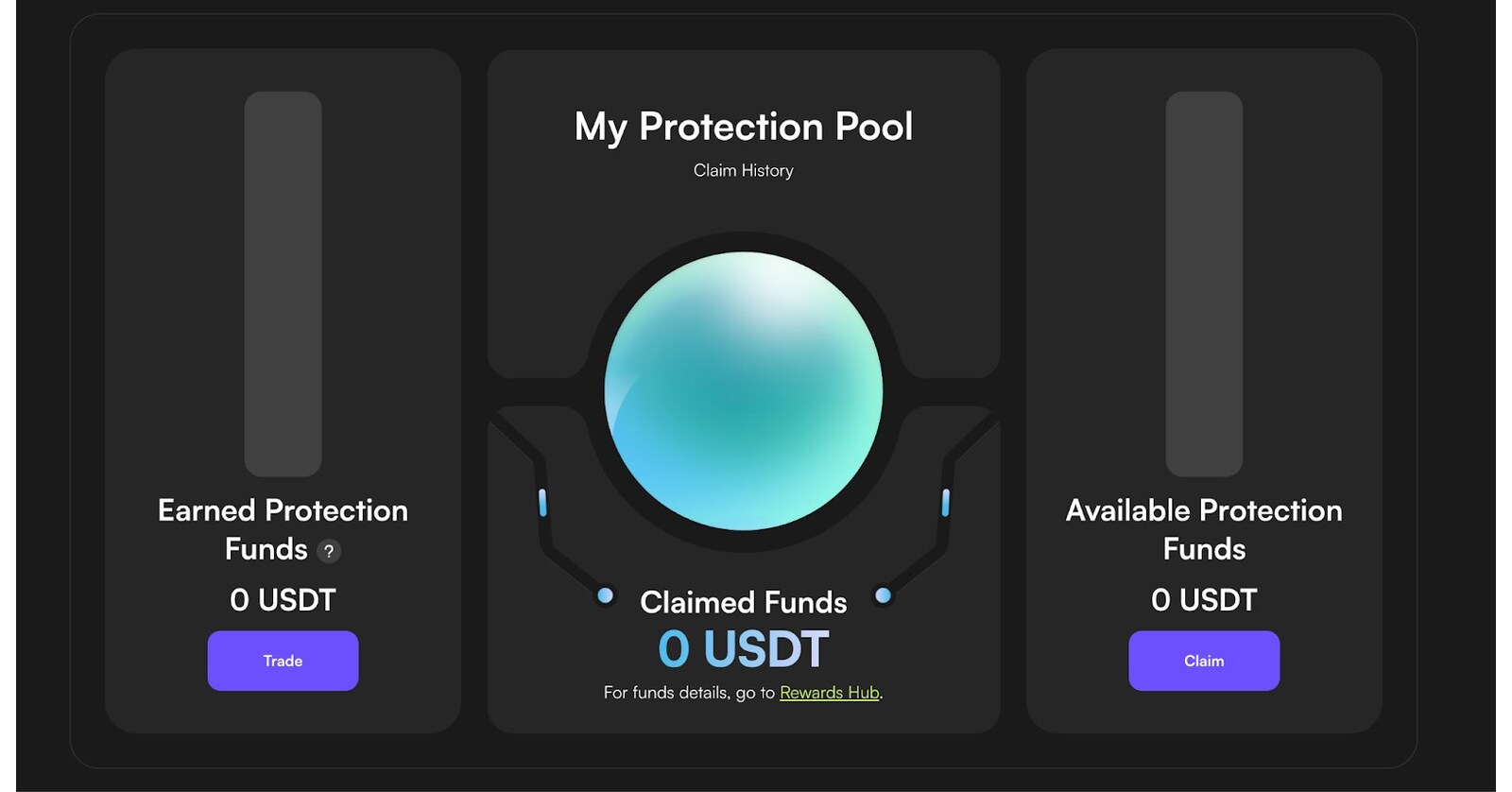The height and width of the screenshot is (792, 1512).
Task: Open the help tooltip next to Earned Protection Funds
Action: tap(330, 551)
